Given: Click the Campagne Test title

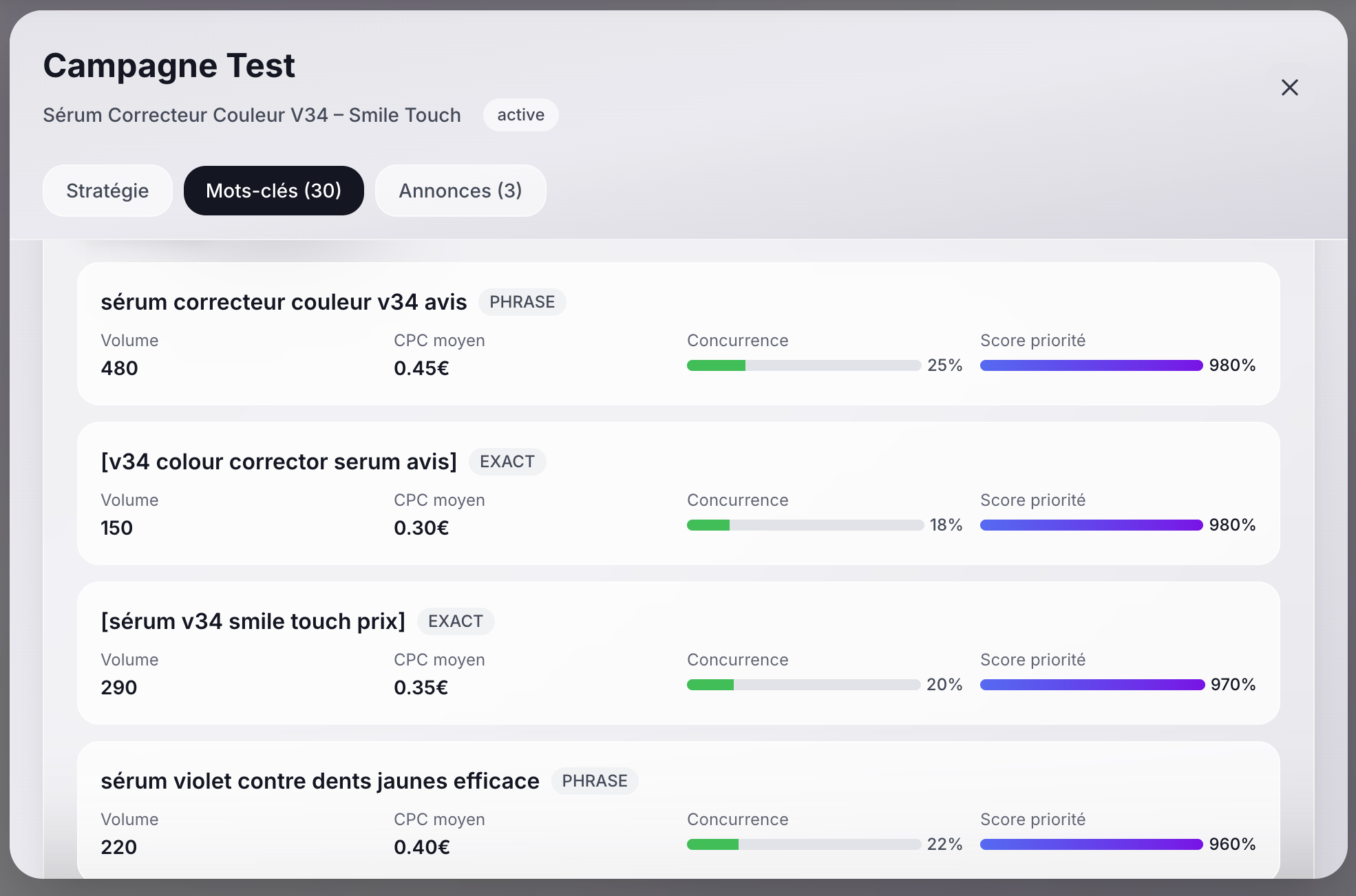Looking at the screenshot, I should (x=169, y=66).
